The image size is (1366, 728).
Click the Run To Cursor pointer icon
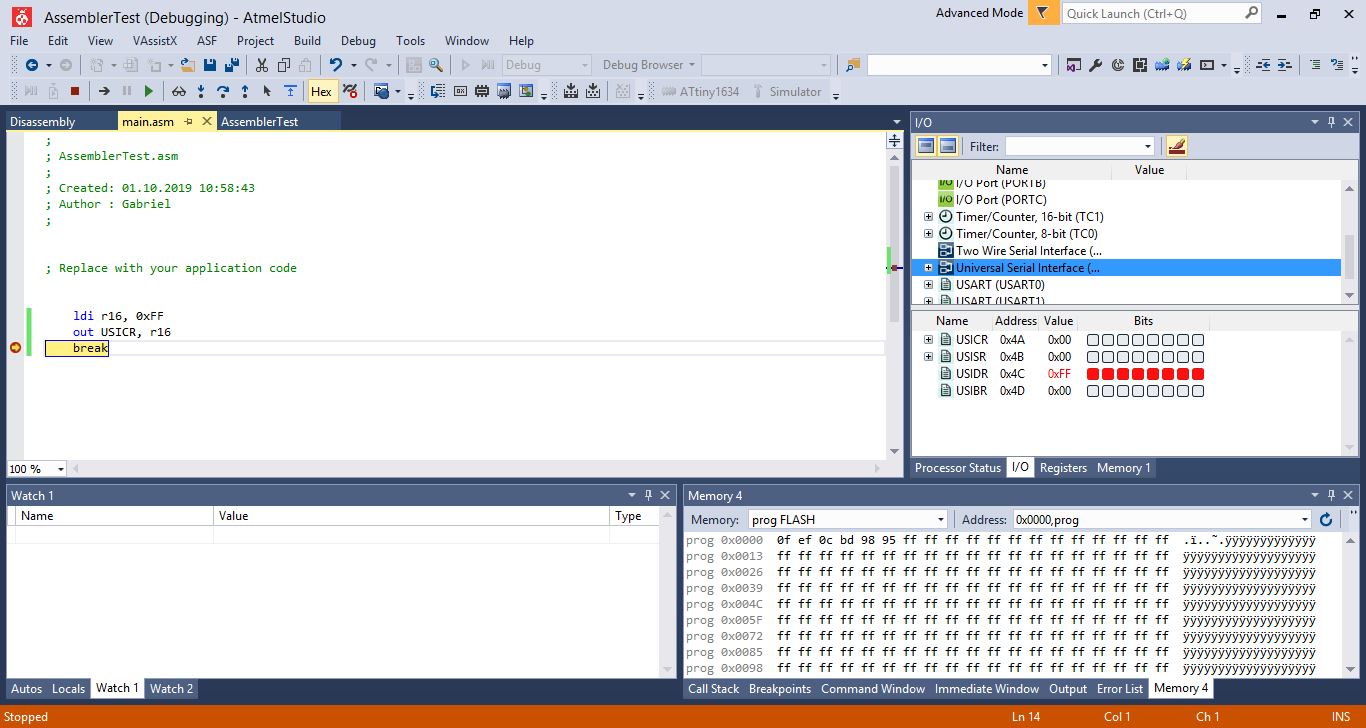[267, 91]
